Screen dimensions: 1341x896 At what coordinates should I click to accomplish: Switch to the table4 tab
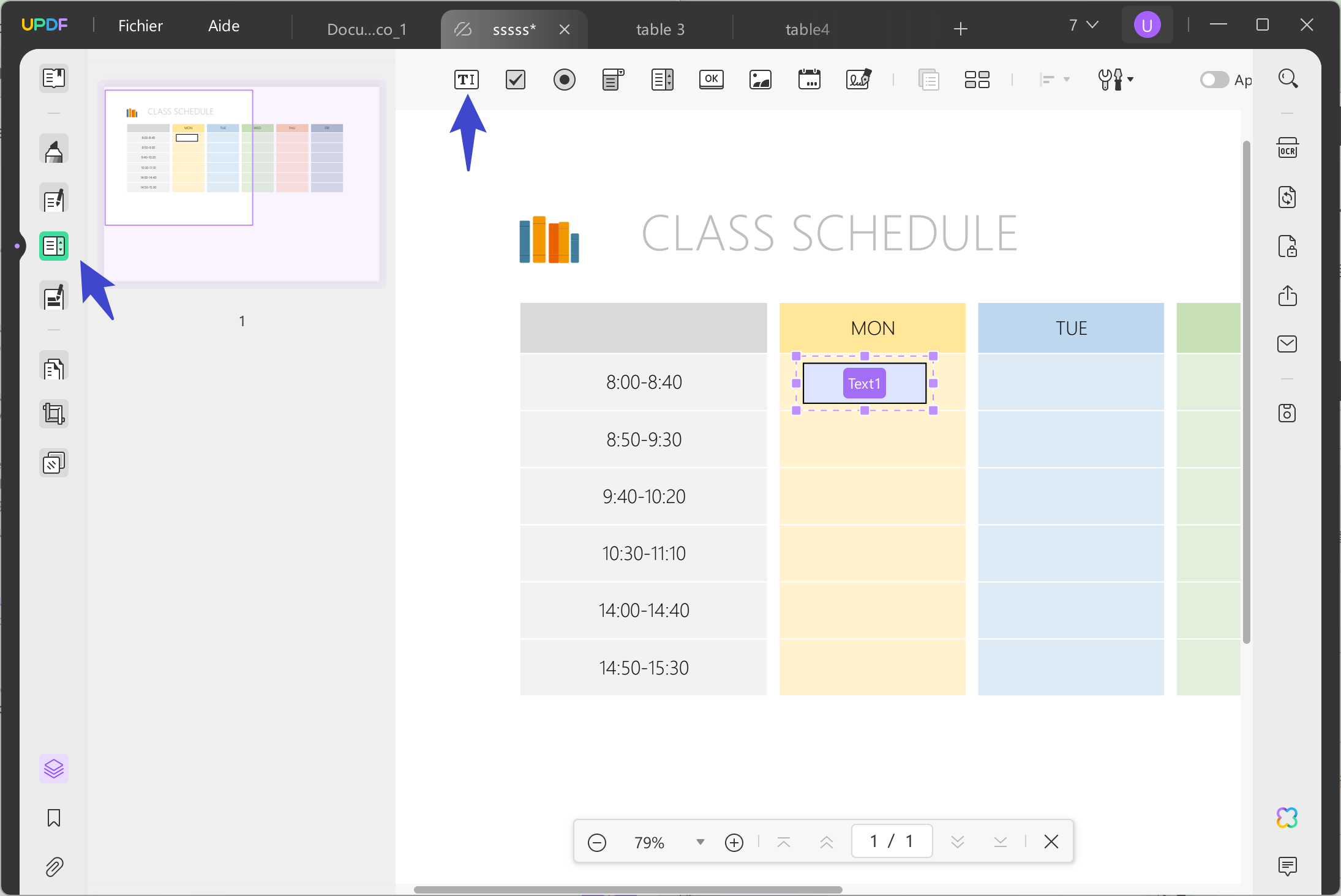pos(807,29)
